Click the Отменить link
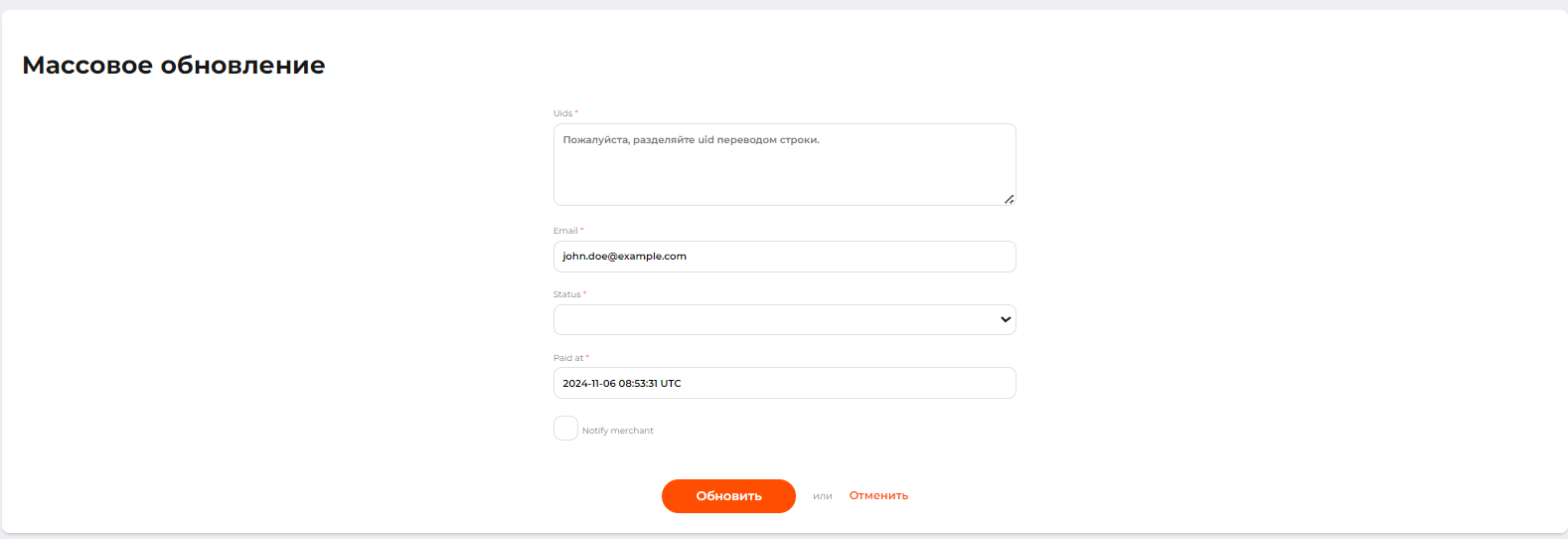Screen dimensions: 1568x539 (x=878, y=495)
